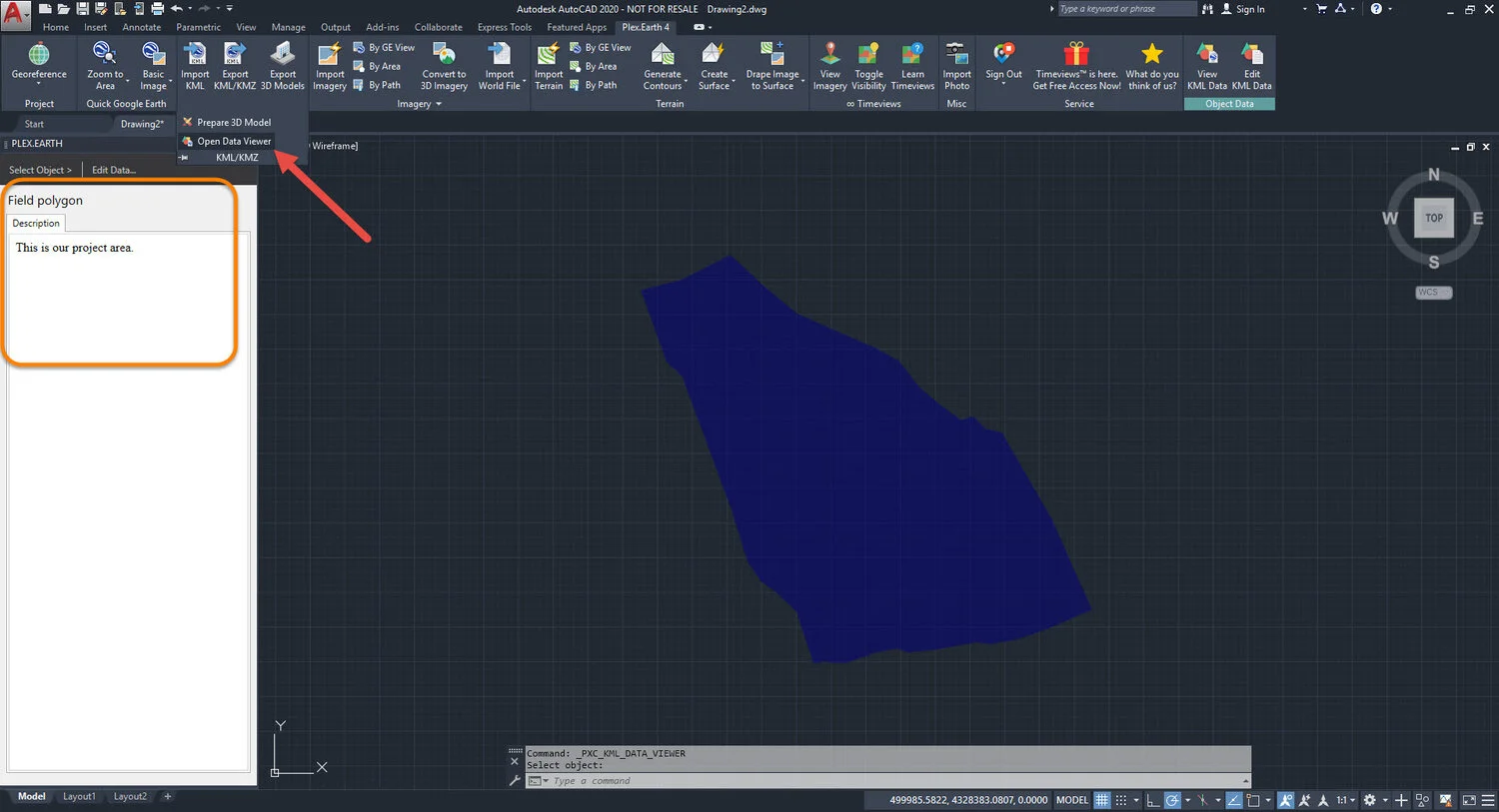The image size is (1499, 812).
Task: Click What do you think star
Action: 1152,53
